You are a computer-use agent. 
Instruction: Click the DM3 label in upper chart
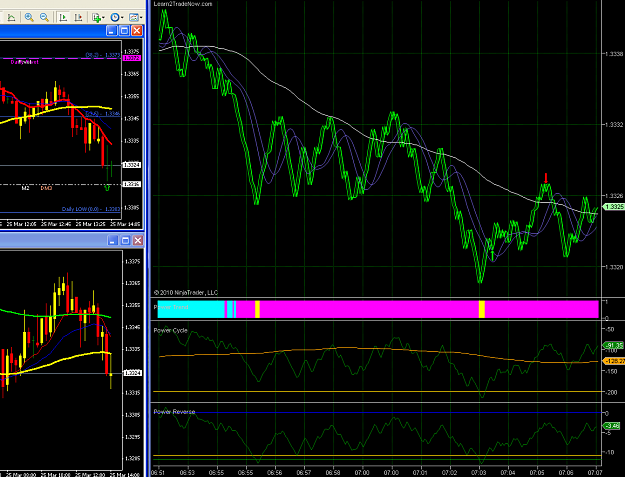point(47,188)
